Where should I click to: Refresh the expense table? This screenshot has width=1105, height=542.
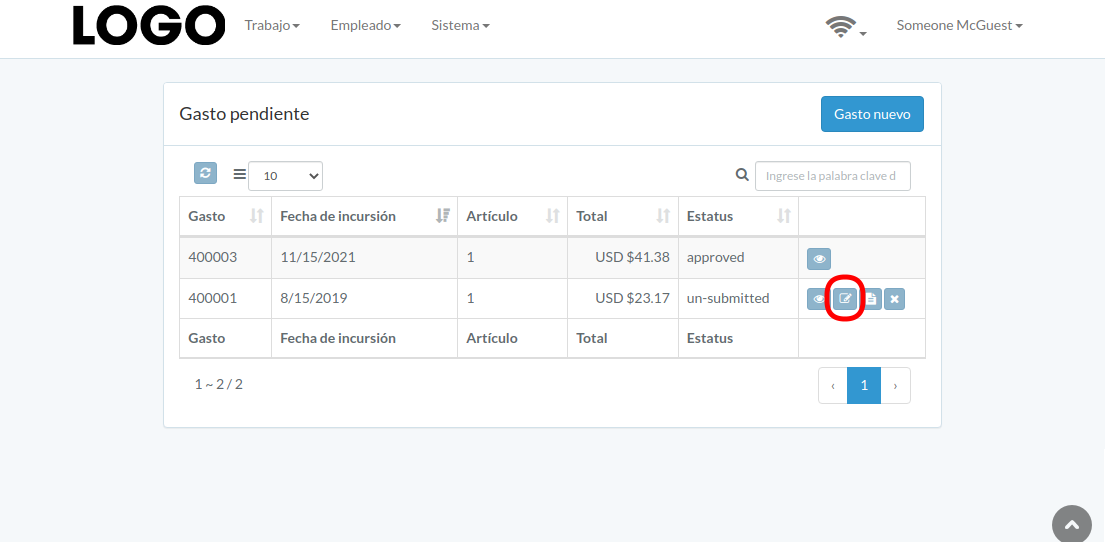[205, 173]
